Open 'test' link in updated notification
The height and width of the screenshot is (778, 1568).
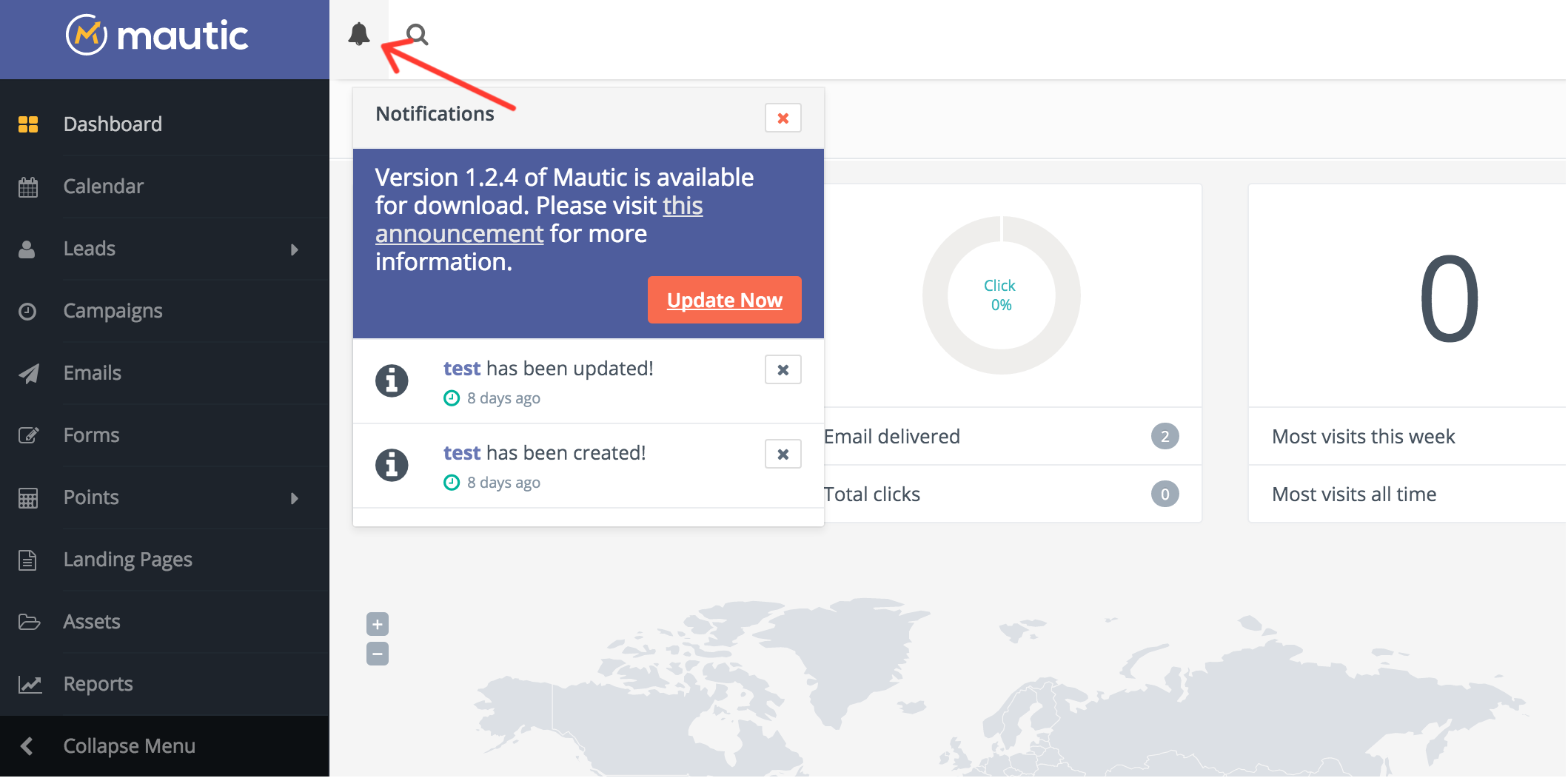point(462,369)
